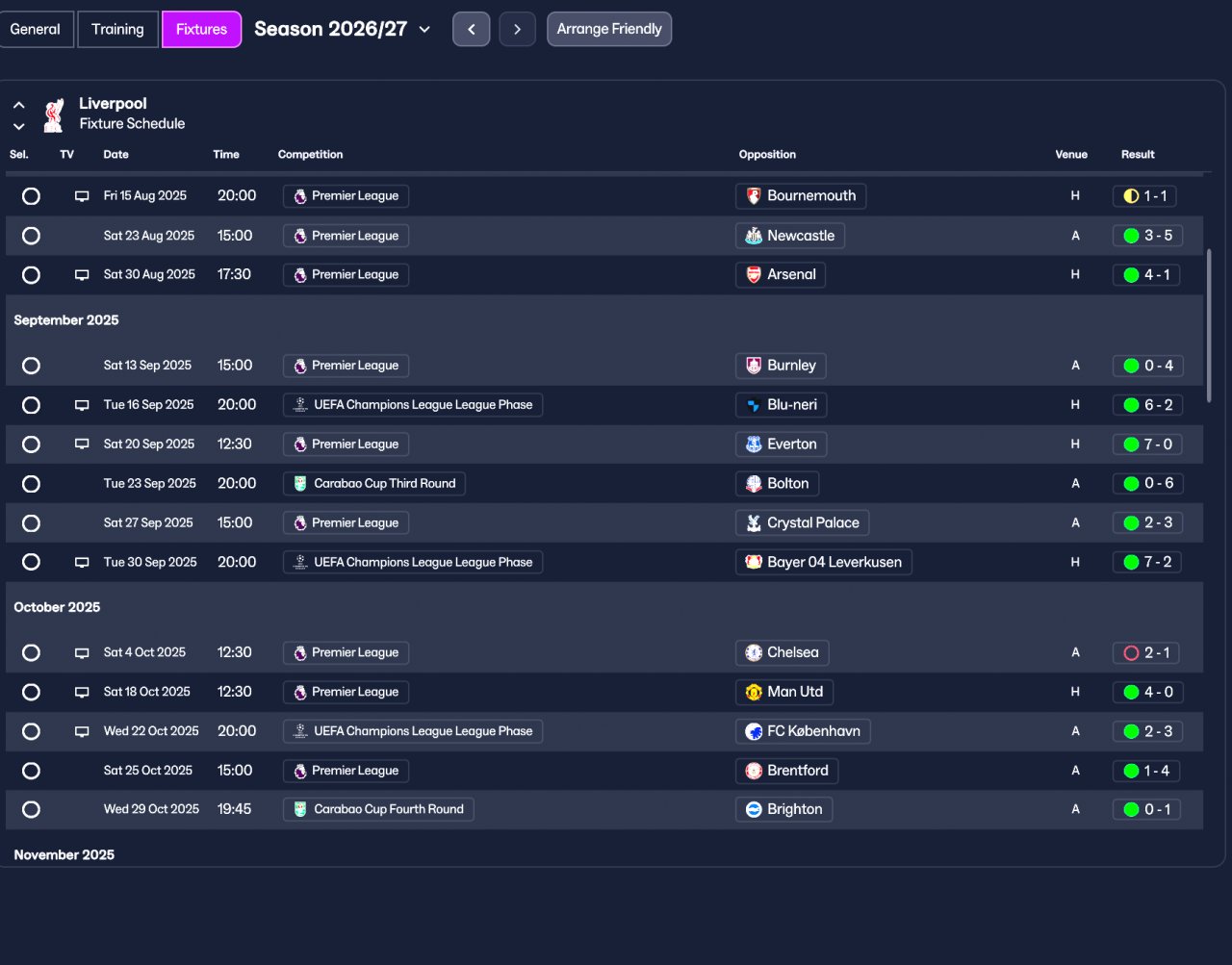Click the TV icon for the Arsenal match
The width and height of the screenshot is (1232, 965).
tap(82, 275)
